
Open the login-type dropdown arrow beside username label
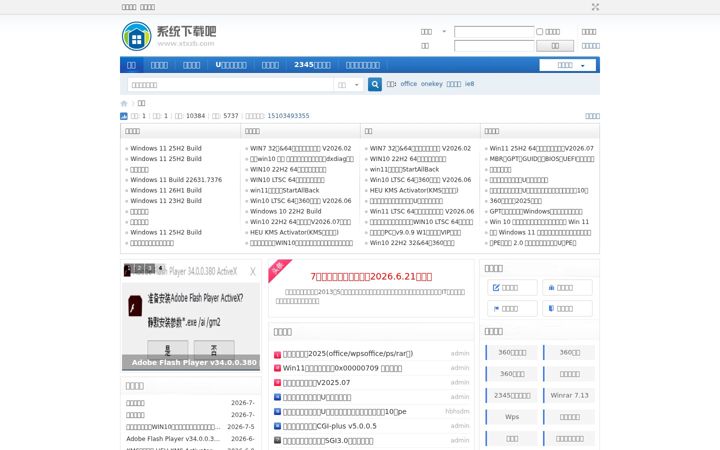(x=444, y=32)
